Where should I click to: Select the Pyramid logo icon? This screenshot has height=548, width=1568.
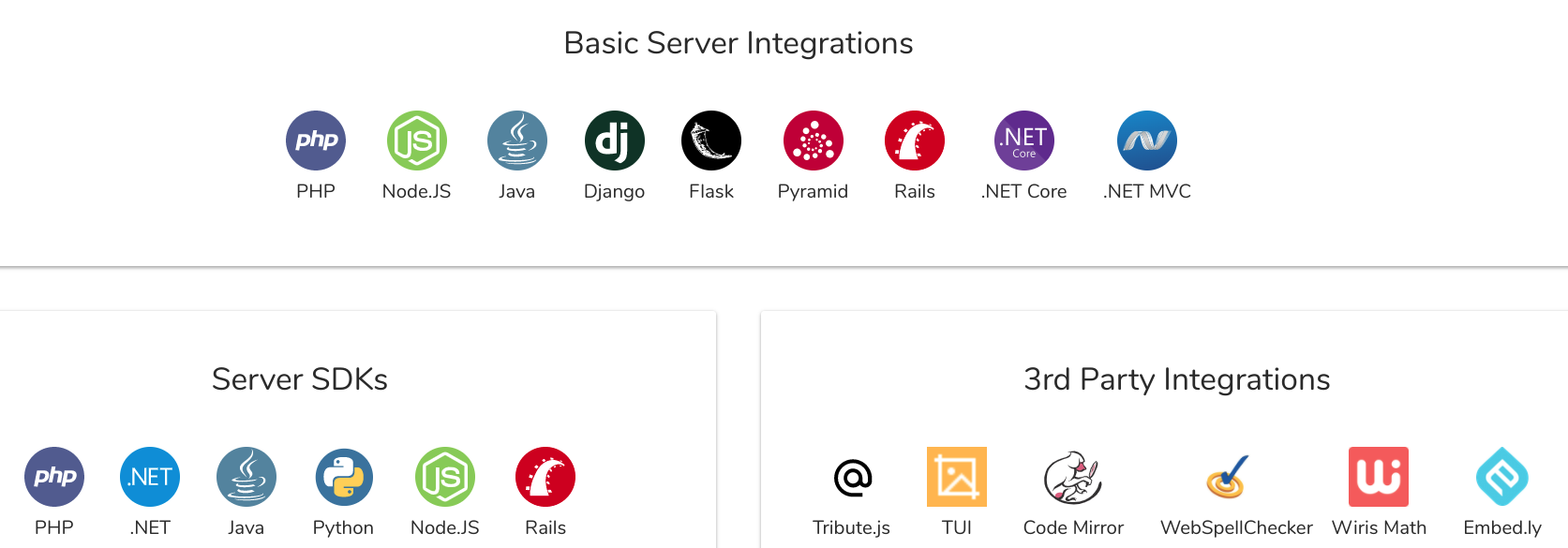point(814,141)
